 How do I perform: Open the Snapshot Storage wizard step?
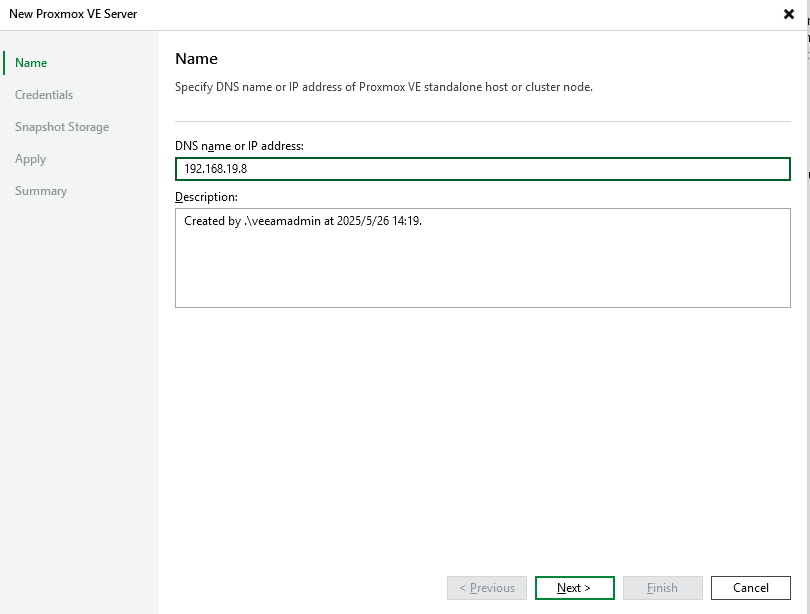point(62,127)
